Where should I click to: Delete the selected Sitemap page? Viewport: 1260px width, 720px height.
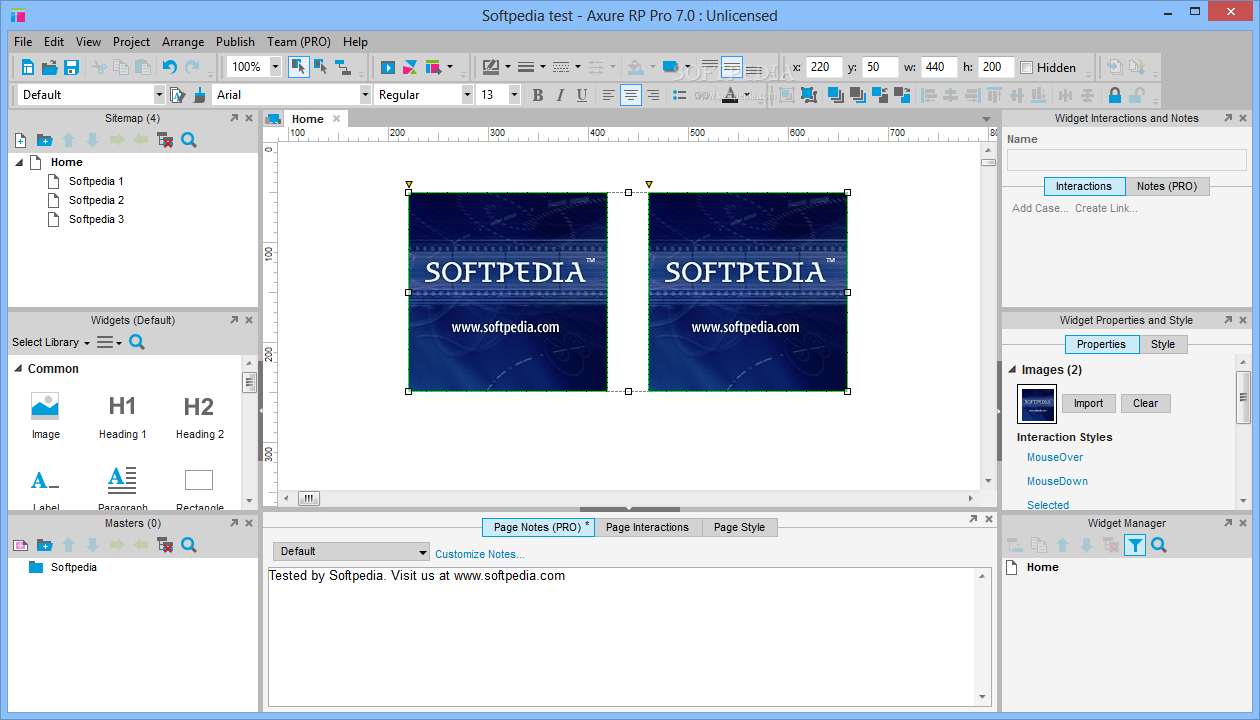click(165, 140)
